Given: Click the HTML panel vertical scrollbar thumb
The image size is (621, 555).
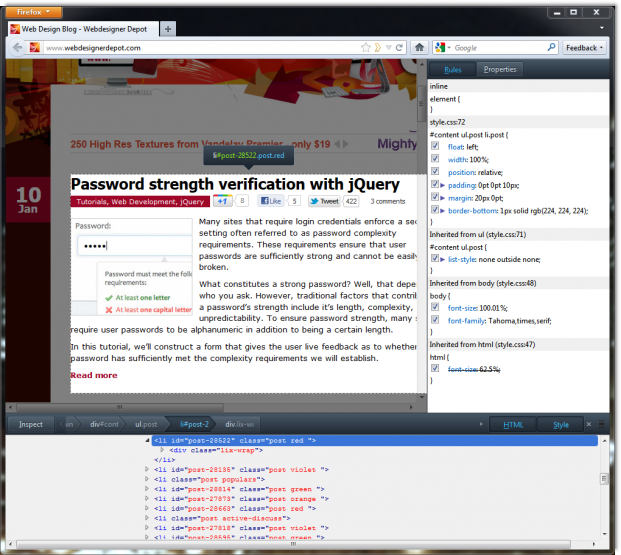Looking at the screenshot, I should (604, 479).
